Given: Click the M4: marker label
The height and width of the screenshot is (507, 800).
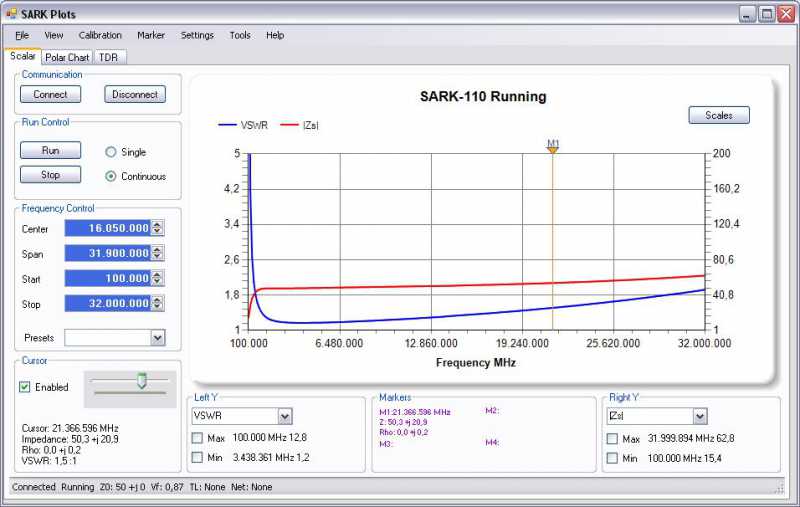Looking at the screenshot, I should pos(492,442).
